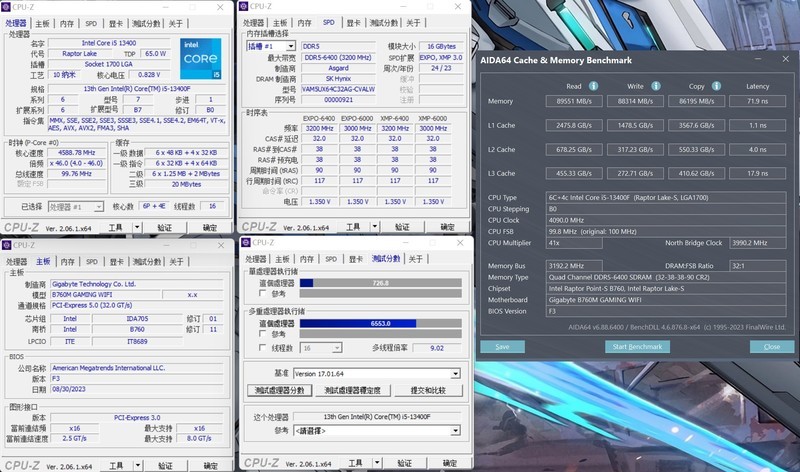Click the Memory Type Quad Channel DDR5-6400 field
The height and width of the screenshot is (472, 800).
tap(666, 277)
